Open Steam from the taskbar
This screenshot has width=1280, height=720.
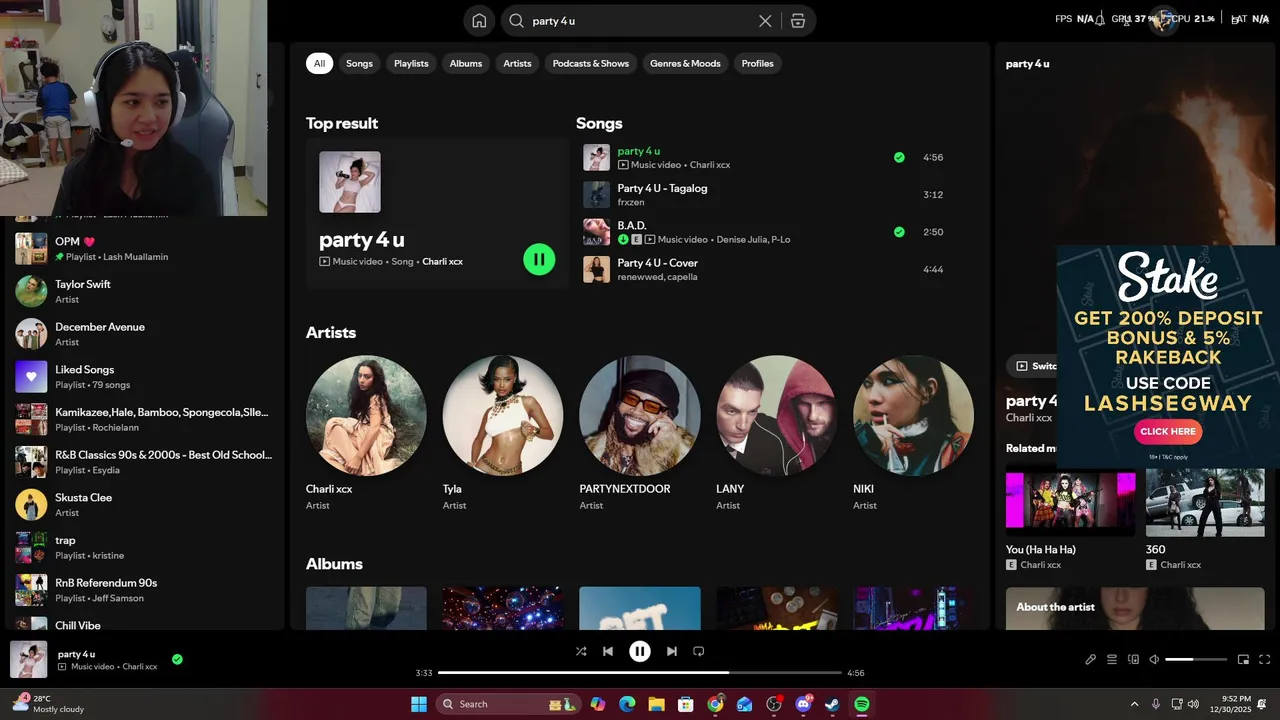tap(832, 704)
